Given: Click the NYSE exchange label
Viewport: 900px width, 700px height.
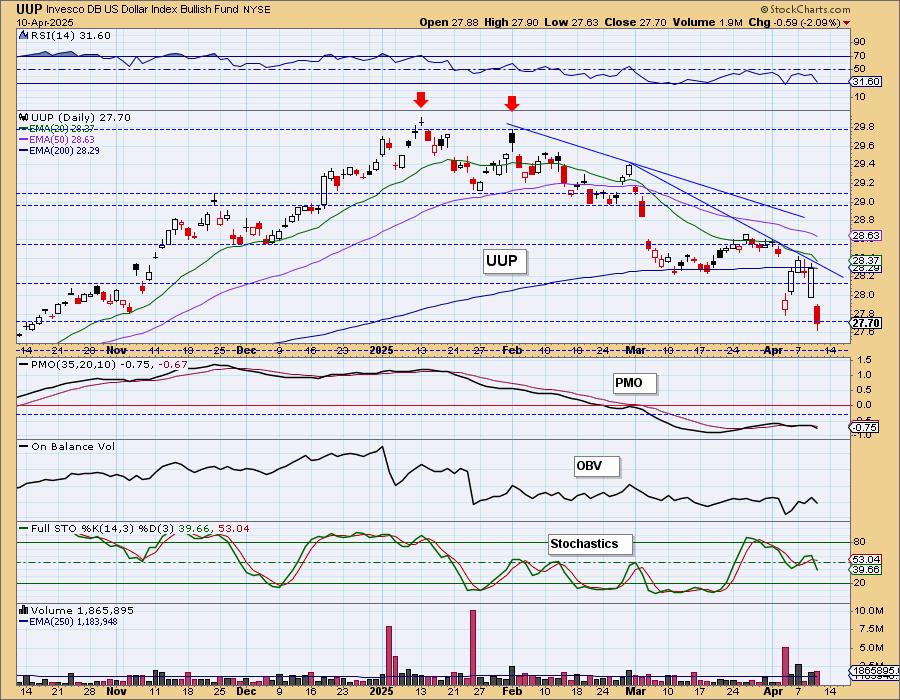Looking at the screenshot, I should coord(259,10).
